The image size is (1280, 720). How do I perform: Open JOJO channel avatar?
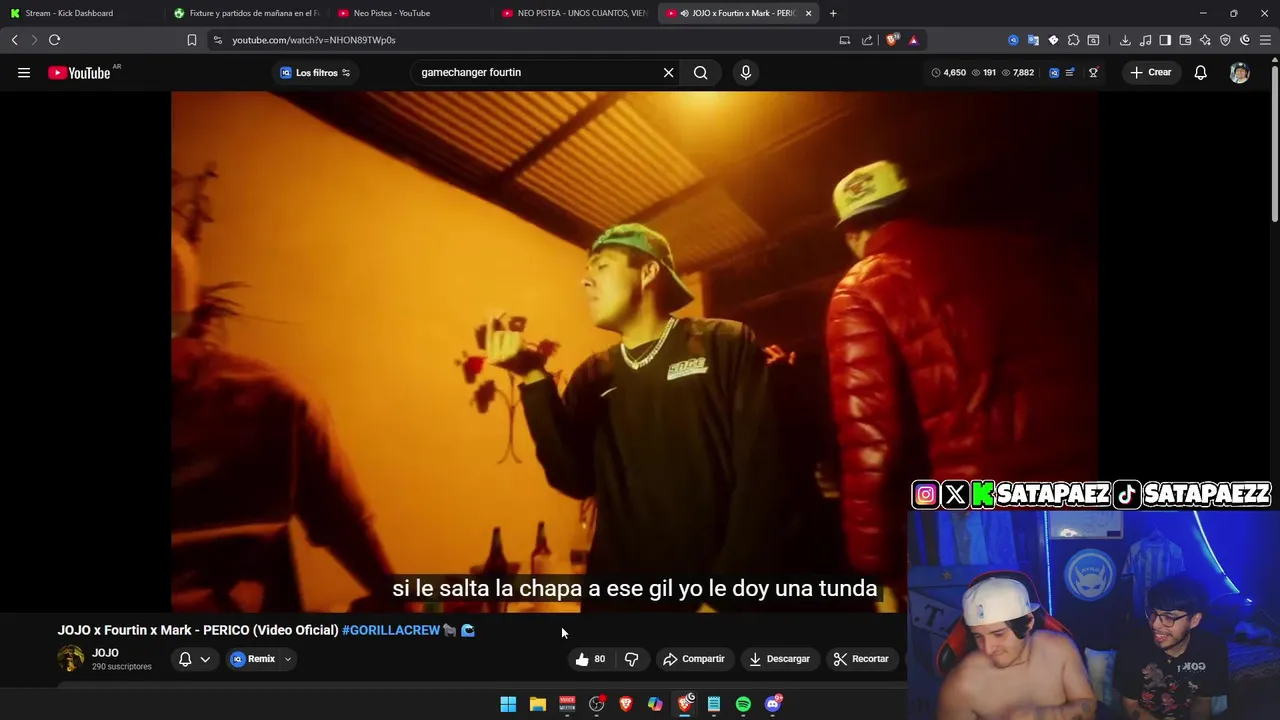[71, 659]
